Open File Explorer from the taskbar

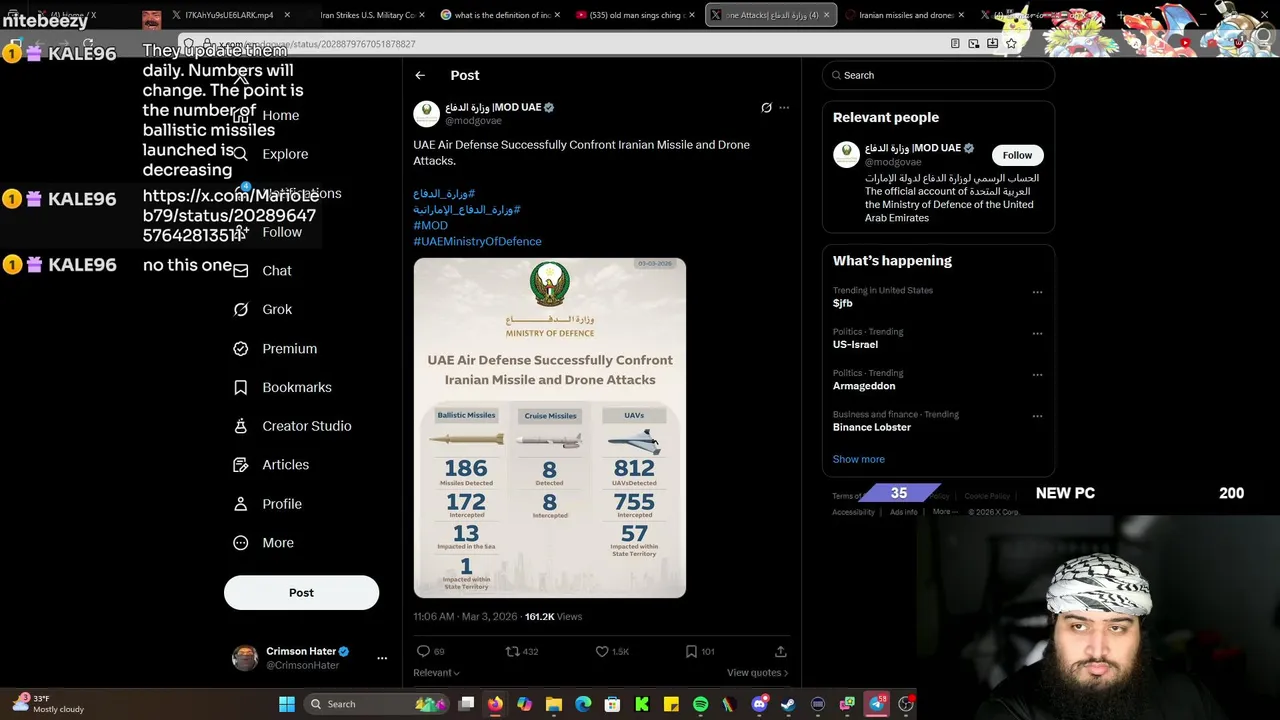[x=554, y=704]
